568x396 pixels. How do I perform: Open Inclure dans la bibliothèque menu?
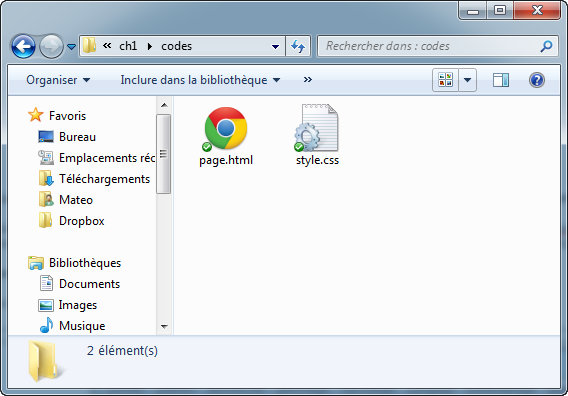coord(200,80)
